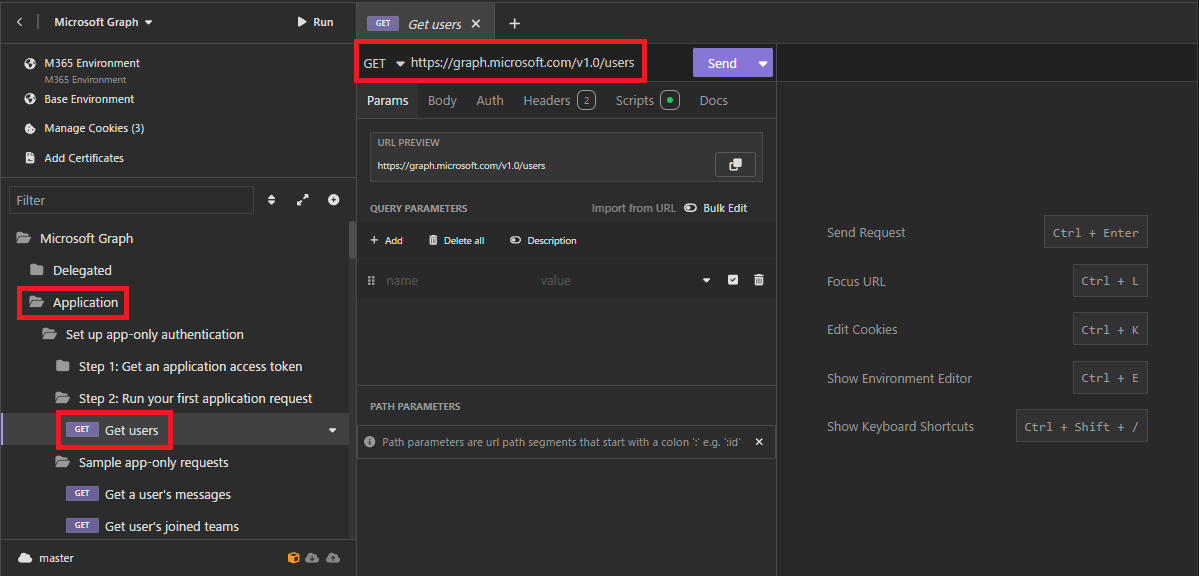Toggle the checkbox on the query parameter row
The height and width of the screenshot is (576, 1199).
point(733,280)
